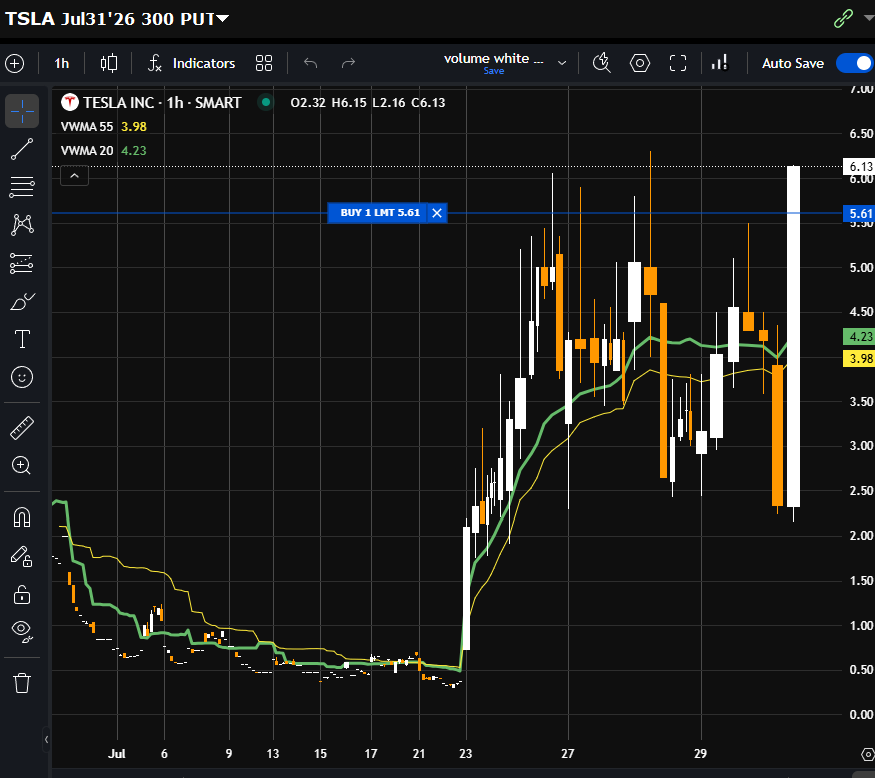
Task: Select the ruler measure tool
Action: tap(22, 428)
